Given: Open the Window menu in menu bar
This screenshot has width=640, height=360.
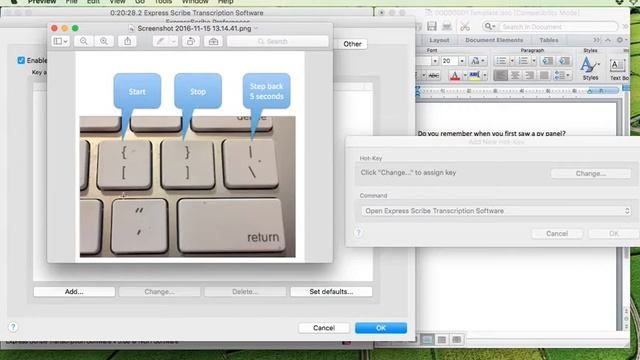Looking at the screenshot, I should point(195,2).
